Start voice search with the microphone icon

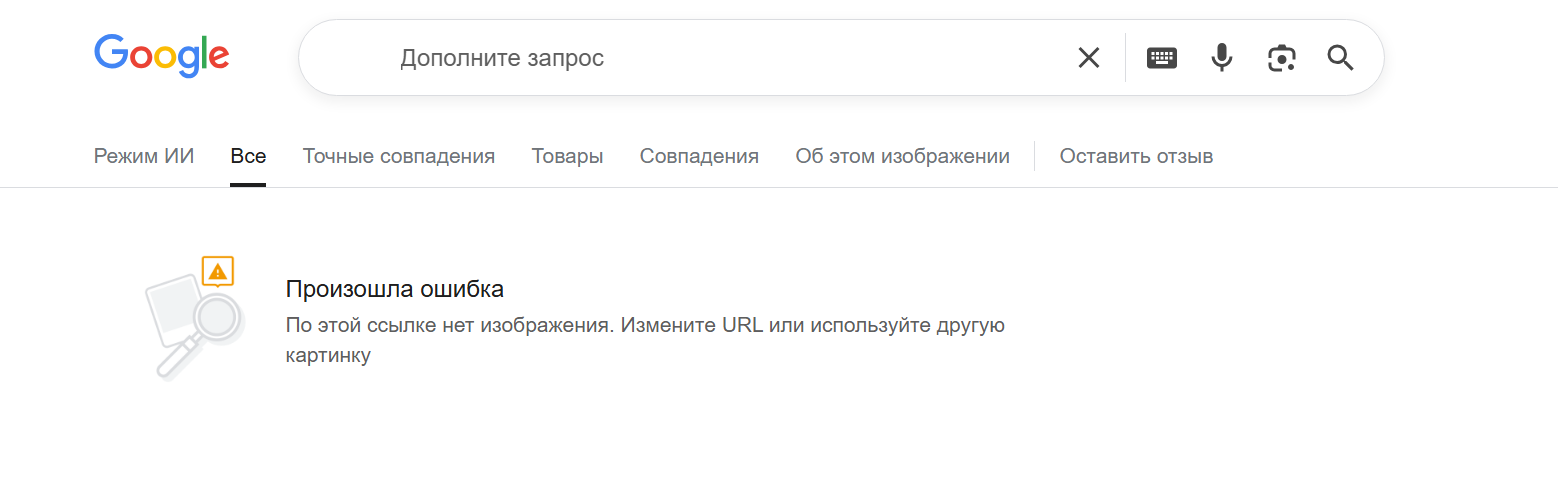point(1221,58)
